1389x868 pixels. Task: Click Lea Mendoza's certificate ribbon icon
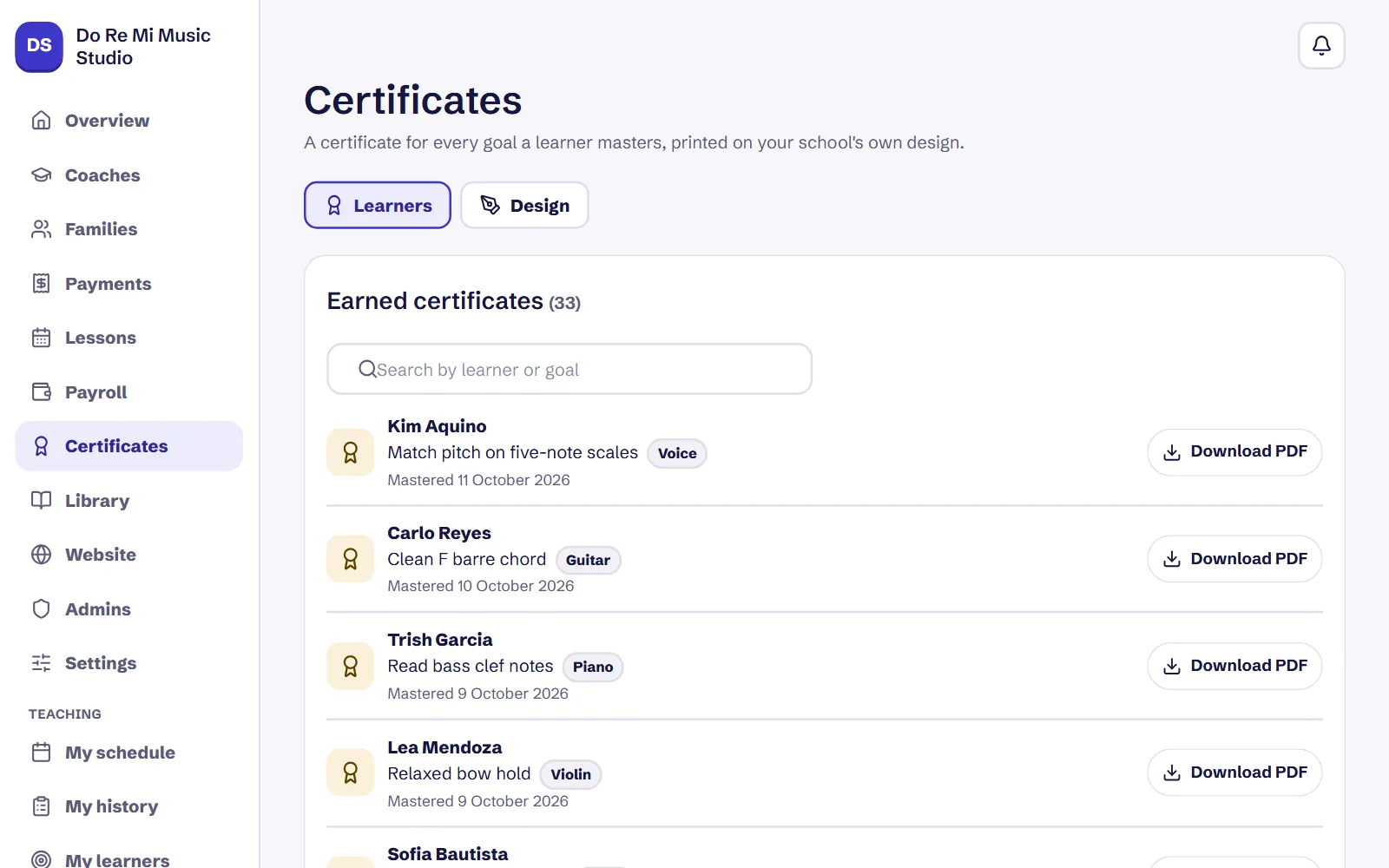[x=350, y=773]
